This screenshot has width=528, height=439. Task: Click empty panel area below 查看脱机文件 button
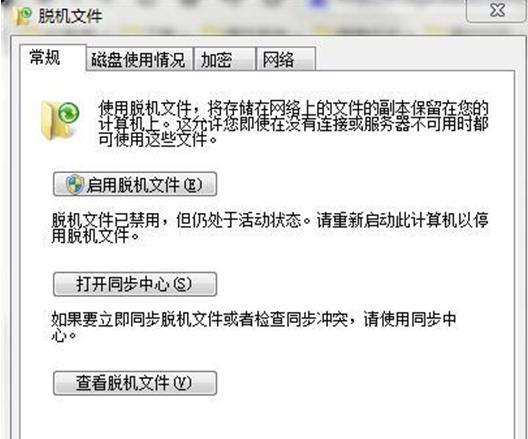[x=266, y=417]
